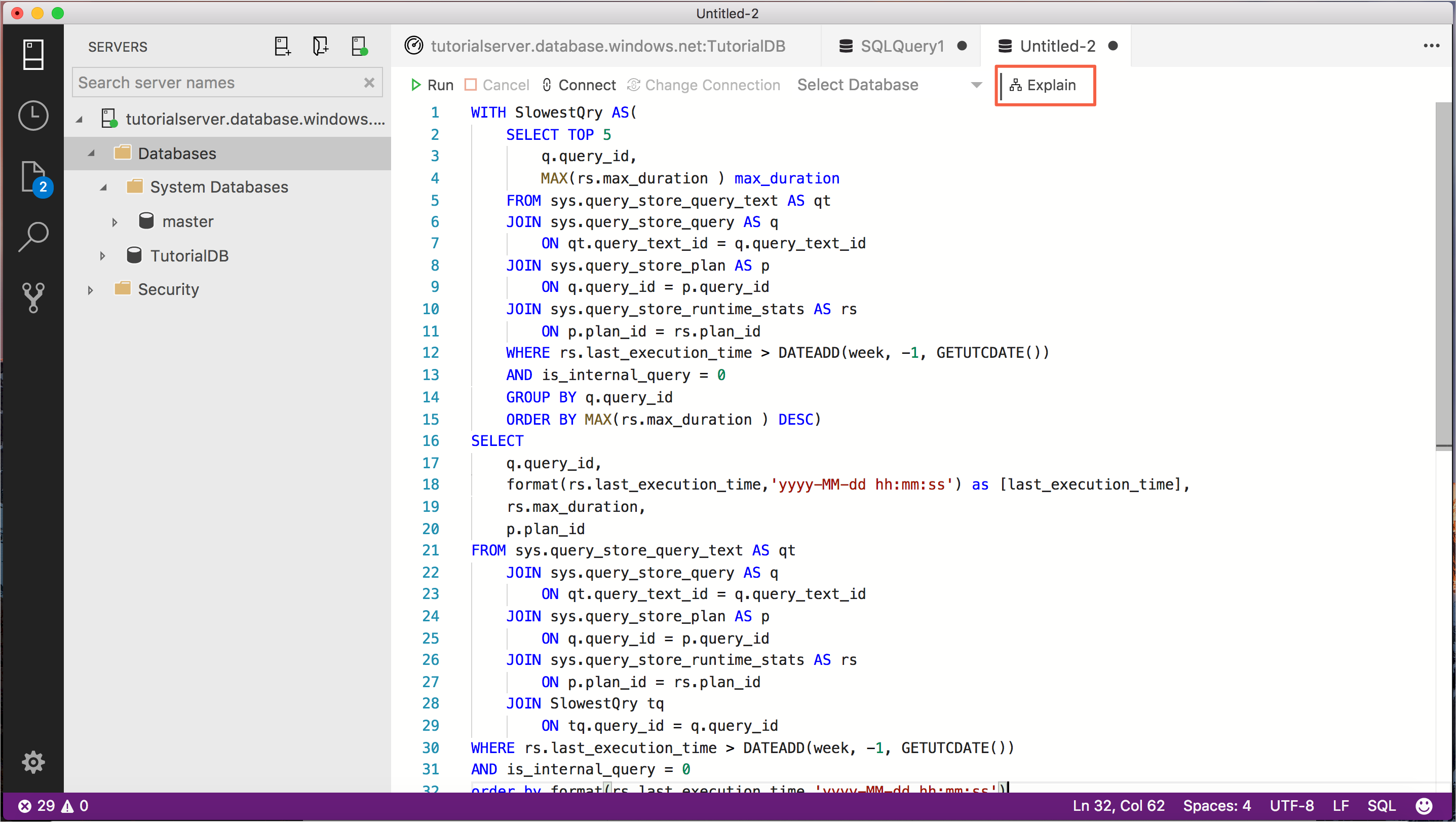This screenshot has height=822, width=1456.
Task: Collapse the Databases folder
Action: [x=91, y=153]
